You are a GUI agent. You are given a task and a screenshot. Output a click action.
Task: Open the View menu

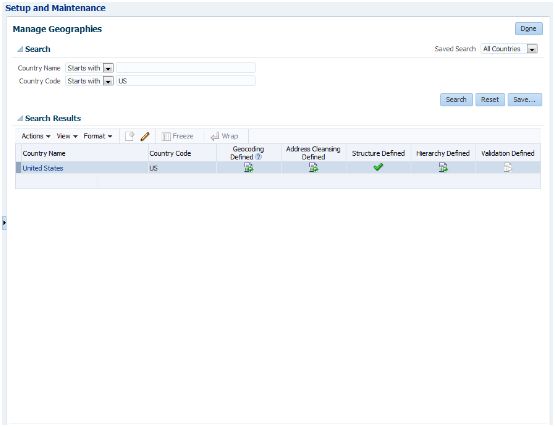(67, 136)
